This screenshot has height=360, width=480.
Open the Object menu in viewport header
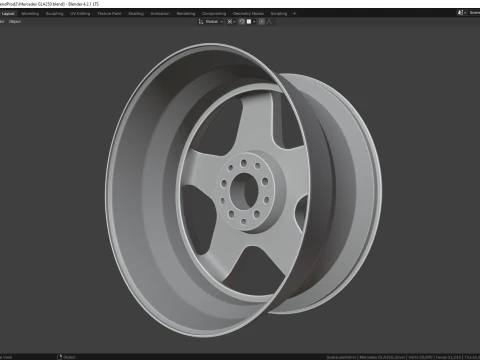click(15, 22)
